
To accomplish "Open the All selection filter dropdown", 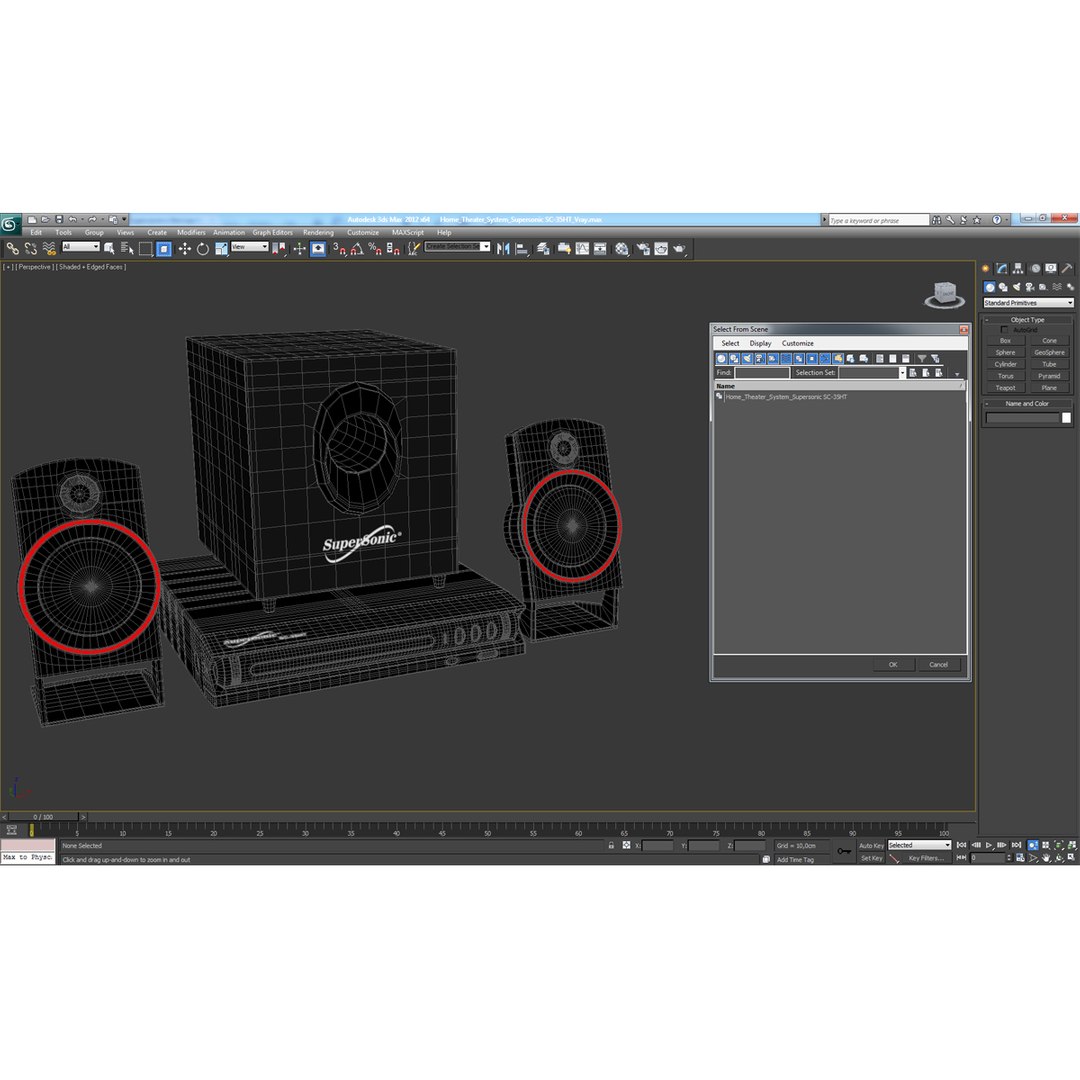I will tap(81, 247).
